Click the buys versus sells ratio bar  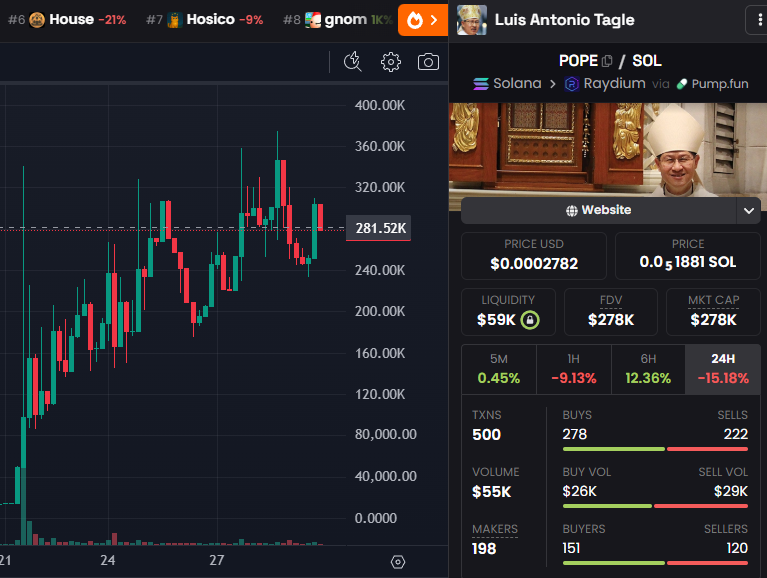[655, 449]
